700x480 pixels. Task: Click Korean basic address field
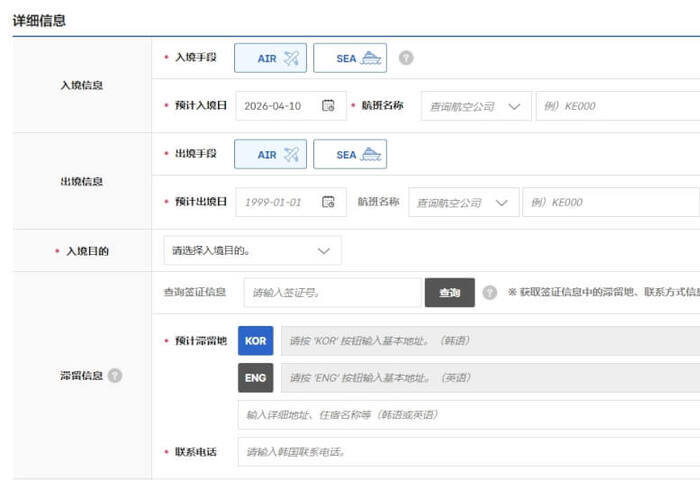pyautogui.click(x=491, y=341)
